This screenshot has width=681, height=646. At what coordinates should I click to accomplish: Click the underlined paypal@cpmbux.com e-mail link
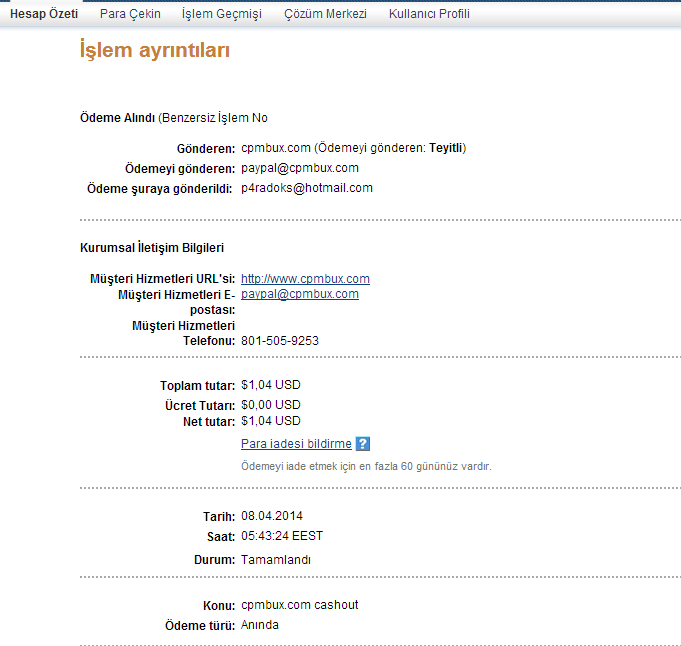(x=300, y=294)
